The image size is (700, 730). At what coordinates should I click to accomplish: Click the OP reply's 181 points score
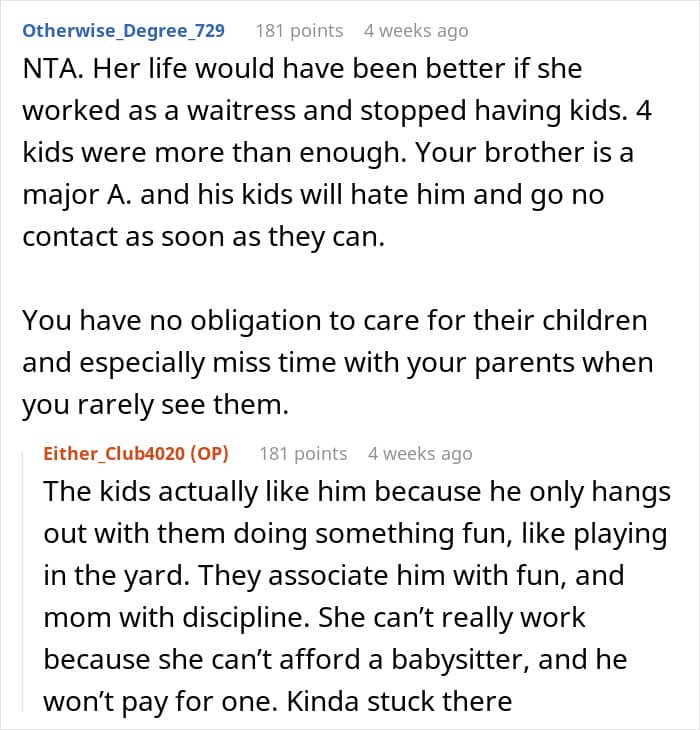coord(303,453)
